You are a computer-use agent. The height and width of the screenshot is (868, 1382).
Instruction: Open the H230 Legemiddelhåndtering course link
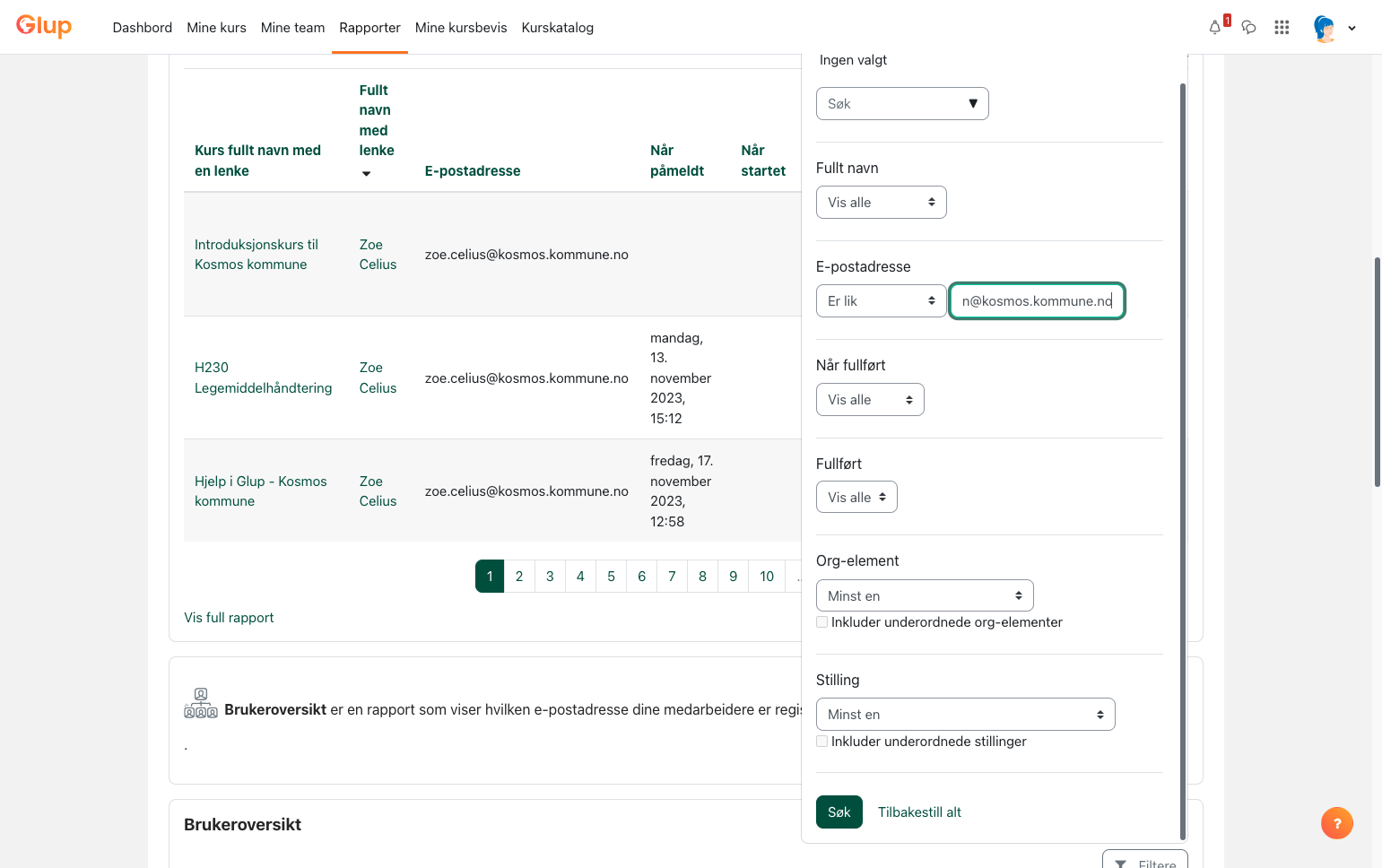pyautogui.click(x=264, y=378)
